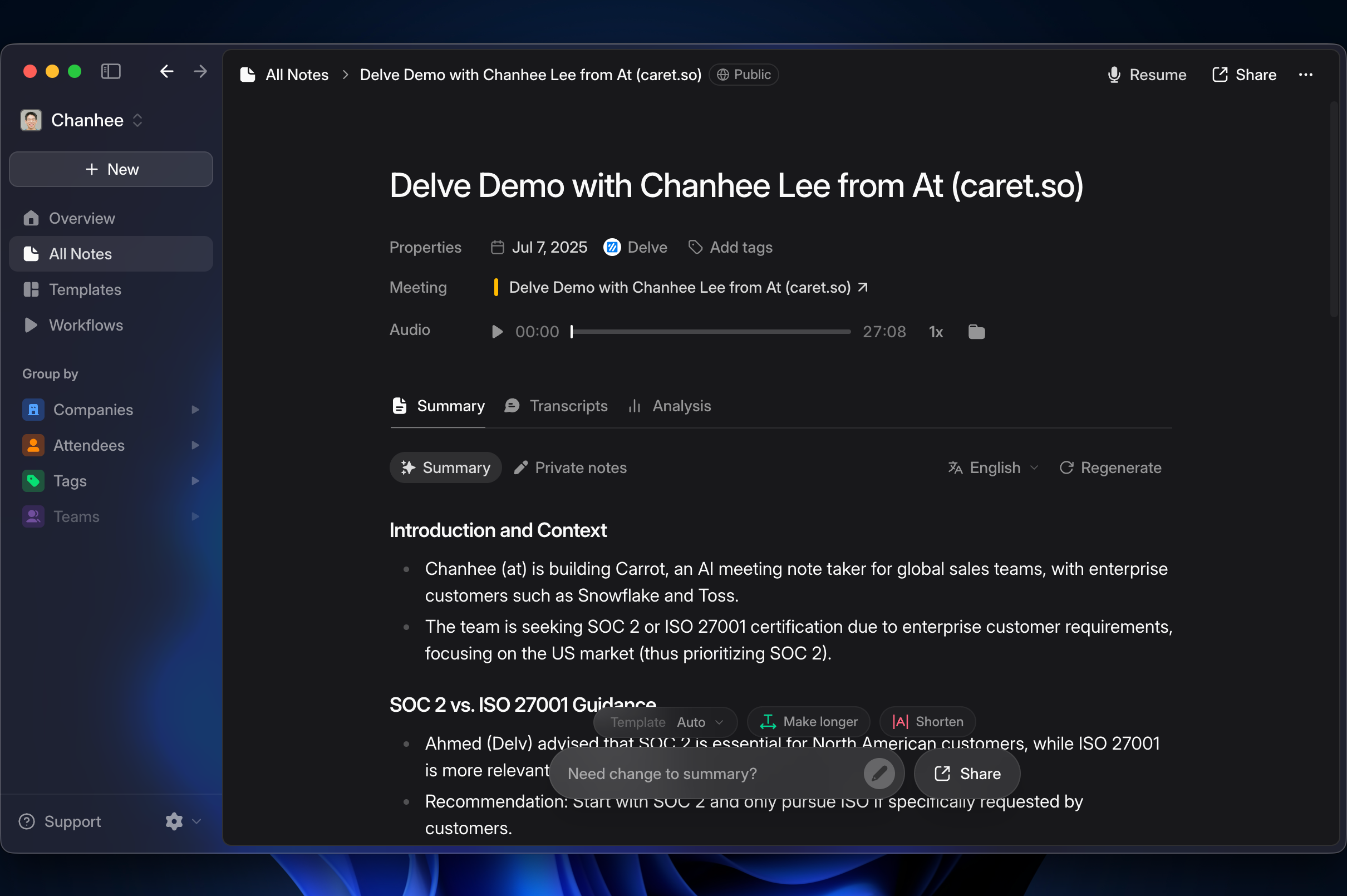Click the green Tags icon
Image resolution: width=1347 pixels, height=896 pixels.
pos(33,481)
